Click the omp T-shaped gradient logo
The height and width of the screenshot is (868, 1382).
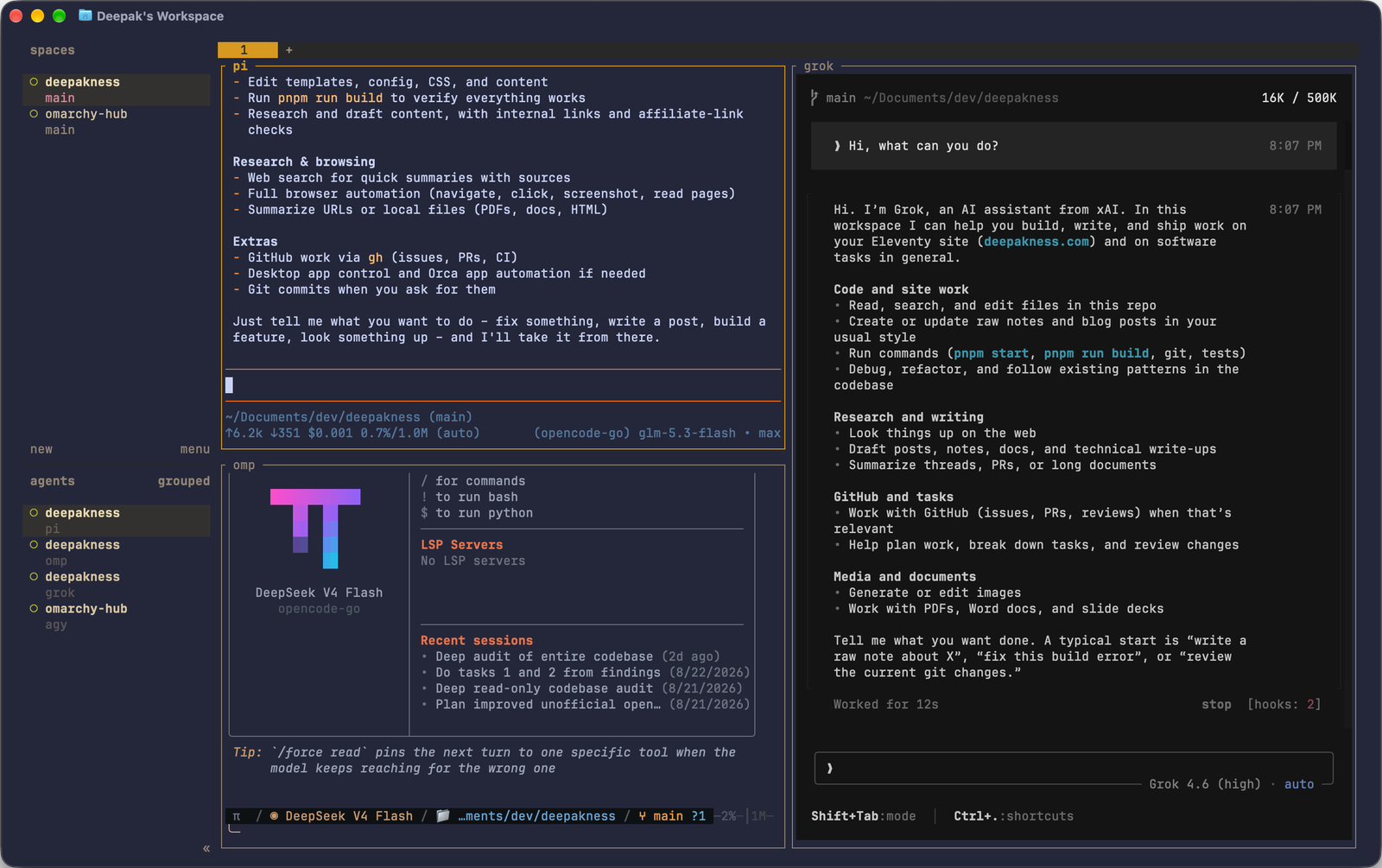(315, 528)
